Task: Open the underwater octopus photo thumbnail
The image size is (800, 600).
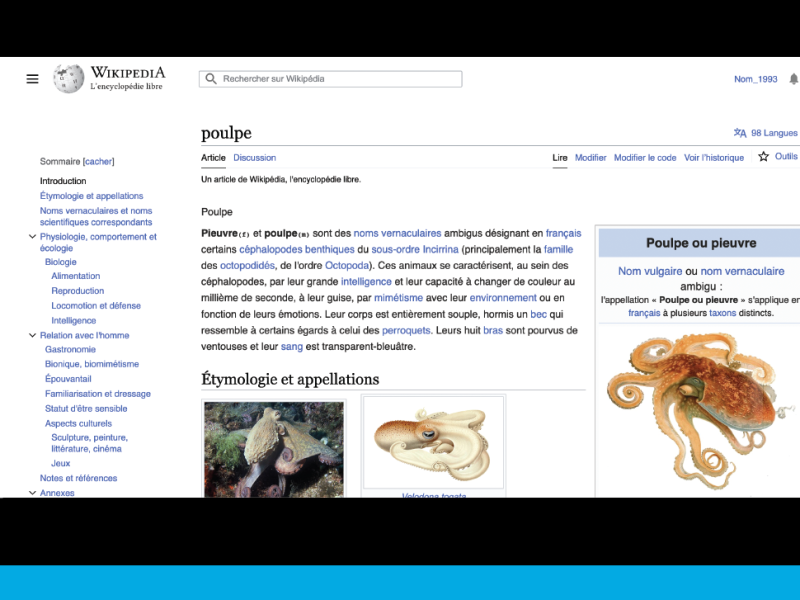Action: [x=274, y=449]
